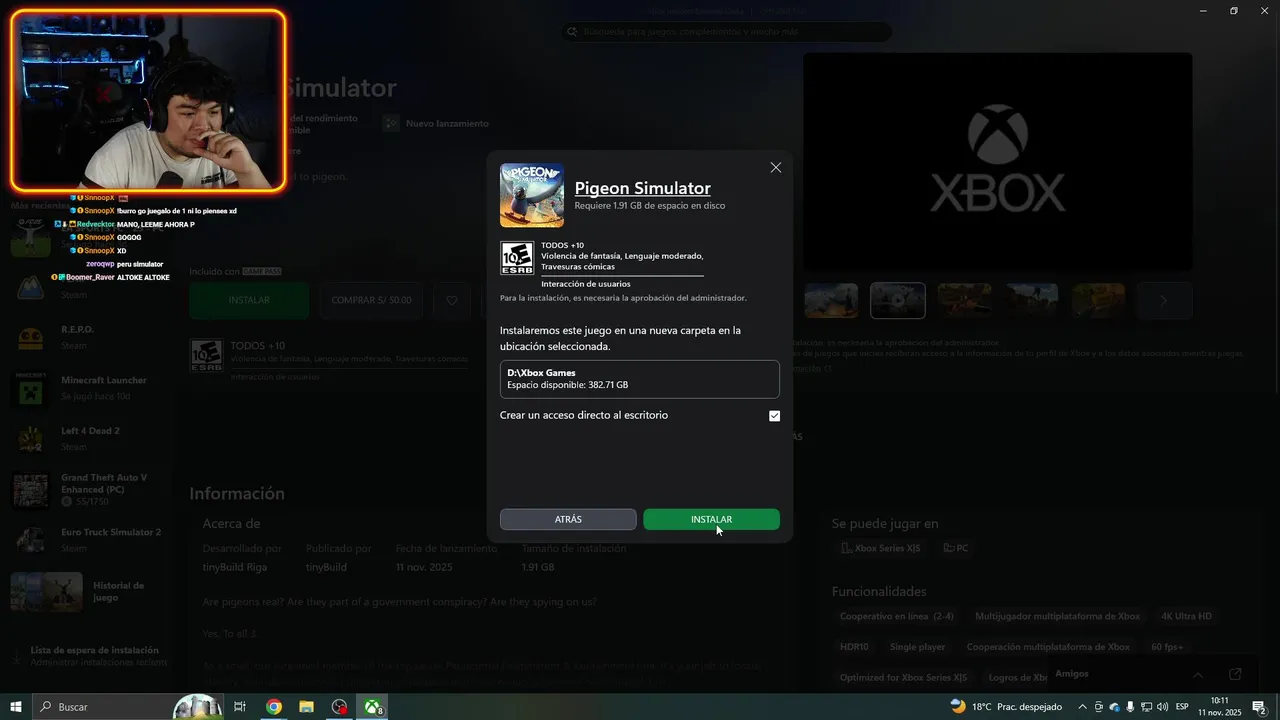
Task: Click the Pigeon Simulator cover art in dialog
Action: [x=532, y=195]
